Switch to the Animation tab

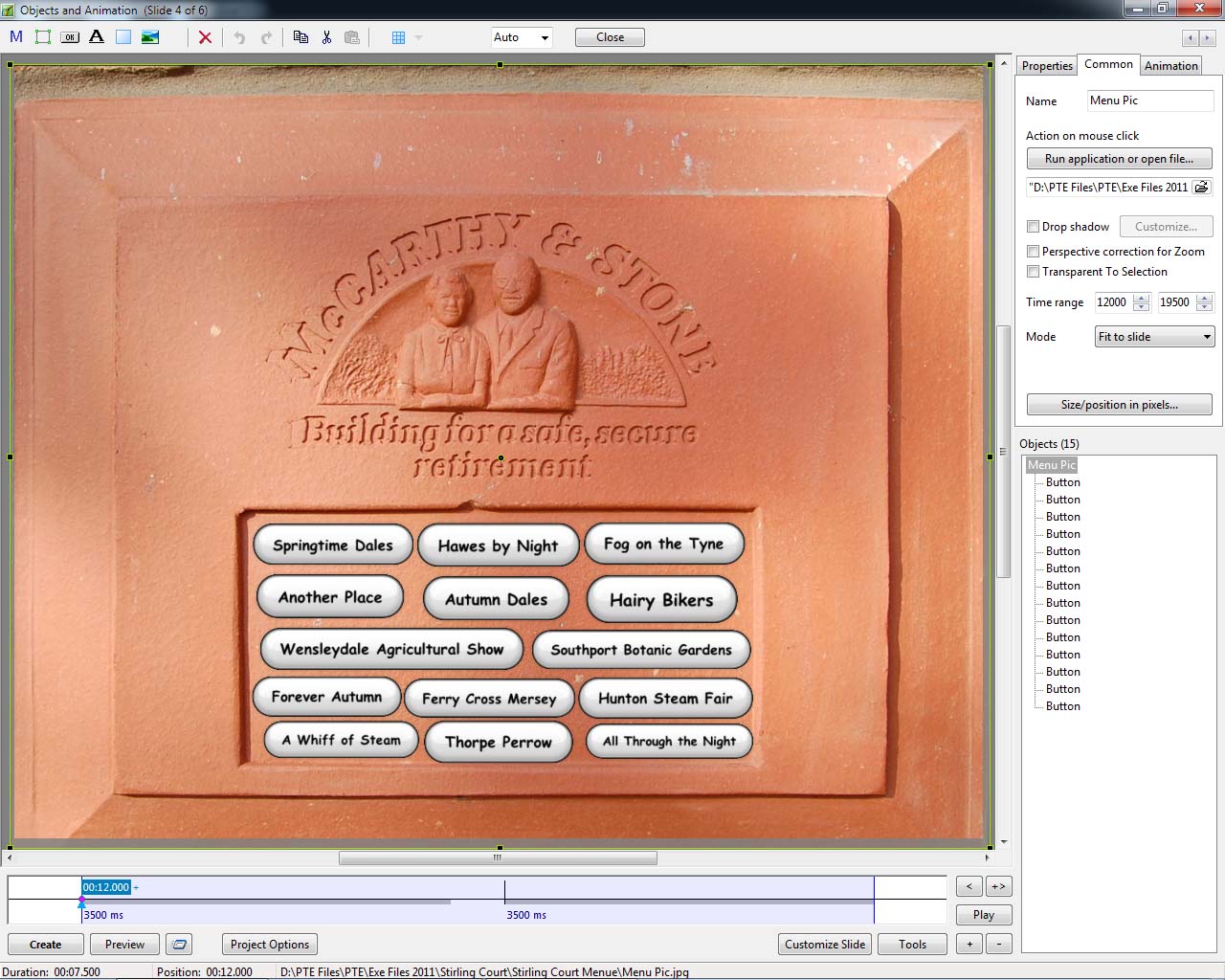1170,65
